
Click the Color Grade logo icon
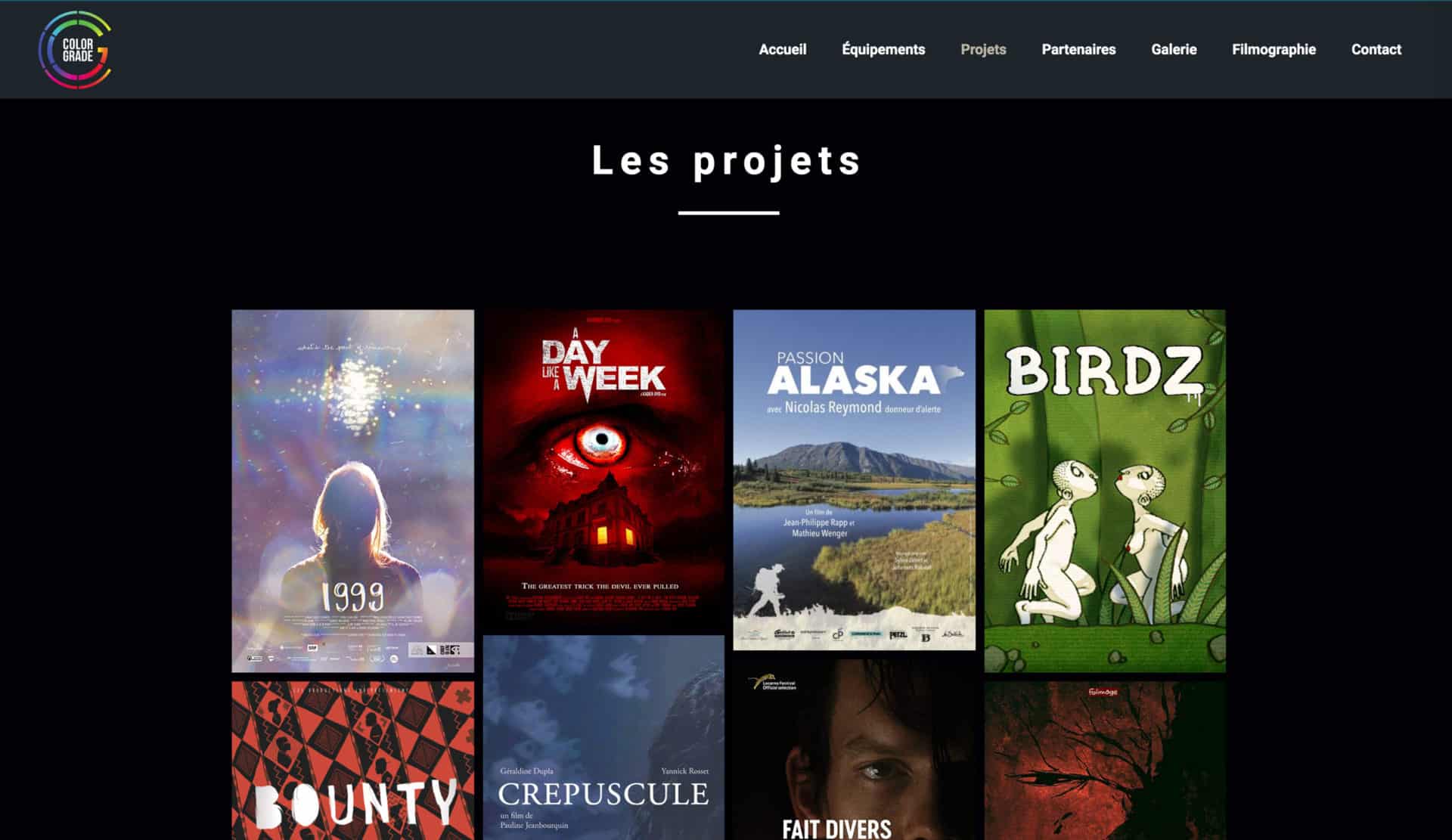[75, 50]
